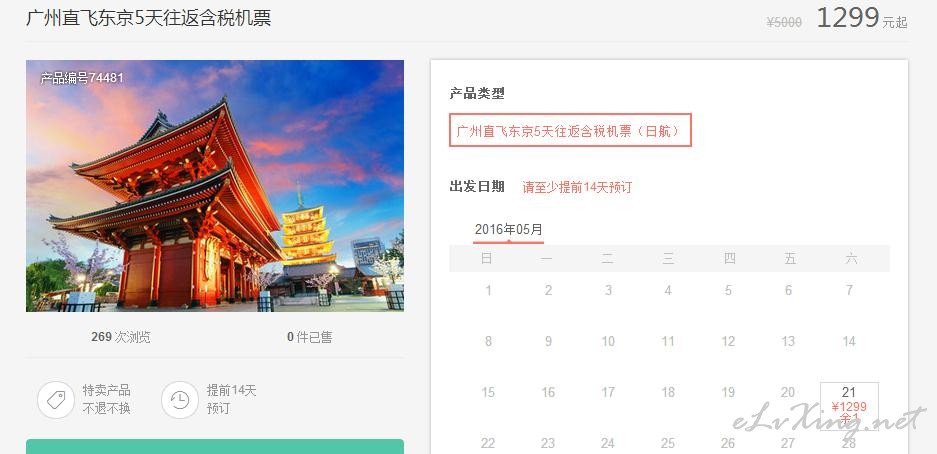This screenshot has height=454, width=937.
Task: Click the green booking button
Action: (215, 446)
